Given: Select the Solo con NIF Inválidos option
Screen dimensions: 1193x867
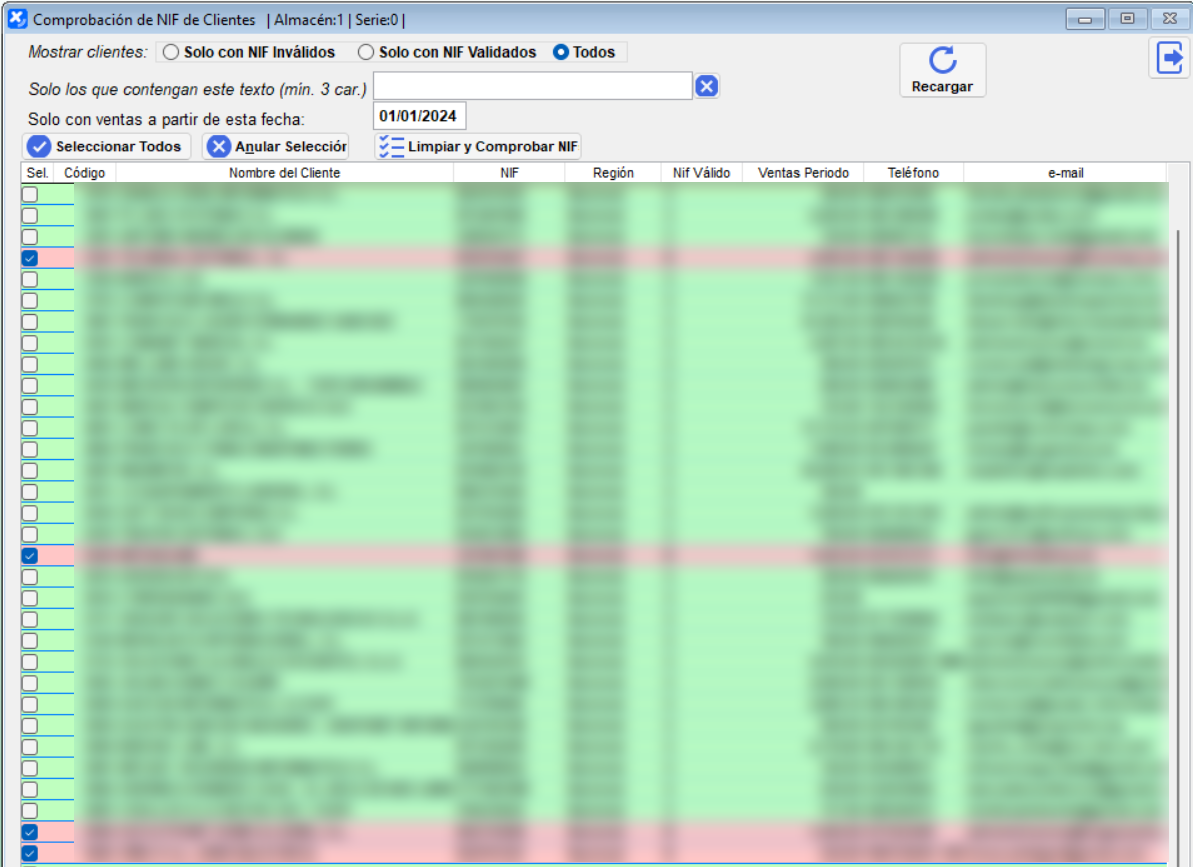Looking at the screenshot, I should [x=171, y=52].
